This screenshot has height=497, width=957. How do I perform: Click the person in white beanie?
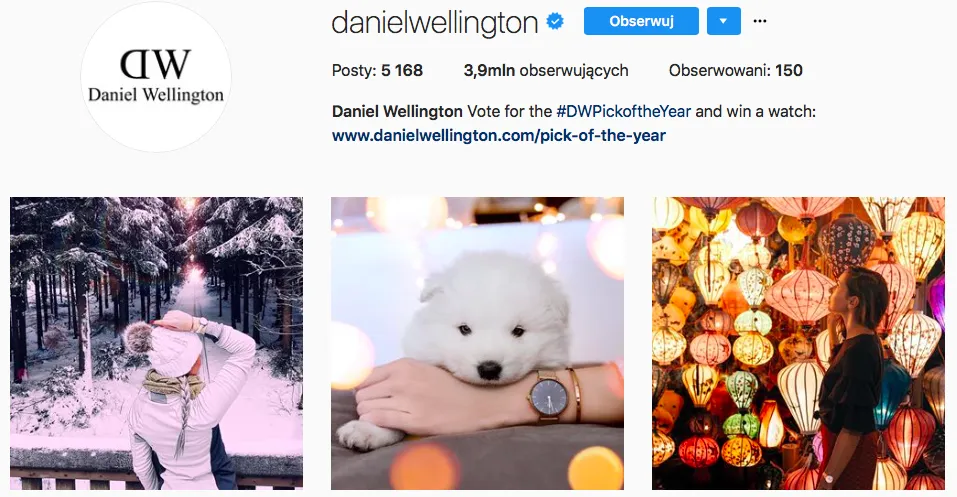coord(184,398)
